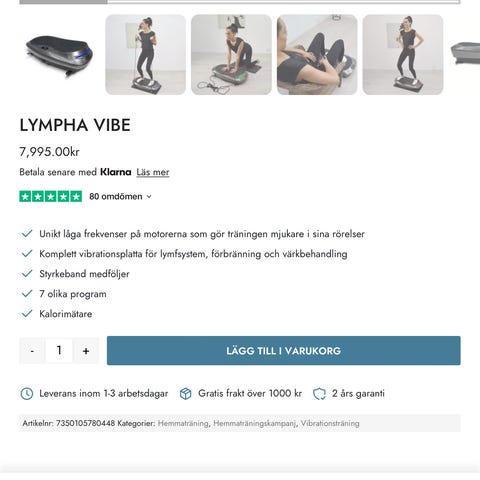This screenshot has width=480, height=480.
Task: Open the Vibrationsträning category link
Action: 330,423
